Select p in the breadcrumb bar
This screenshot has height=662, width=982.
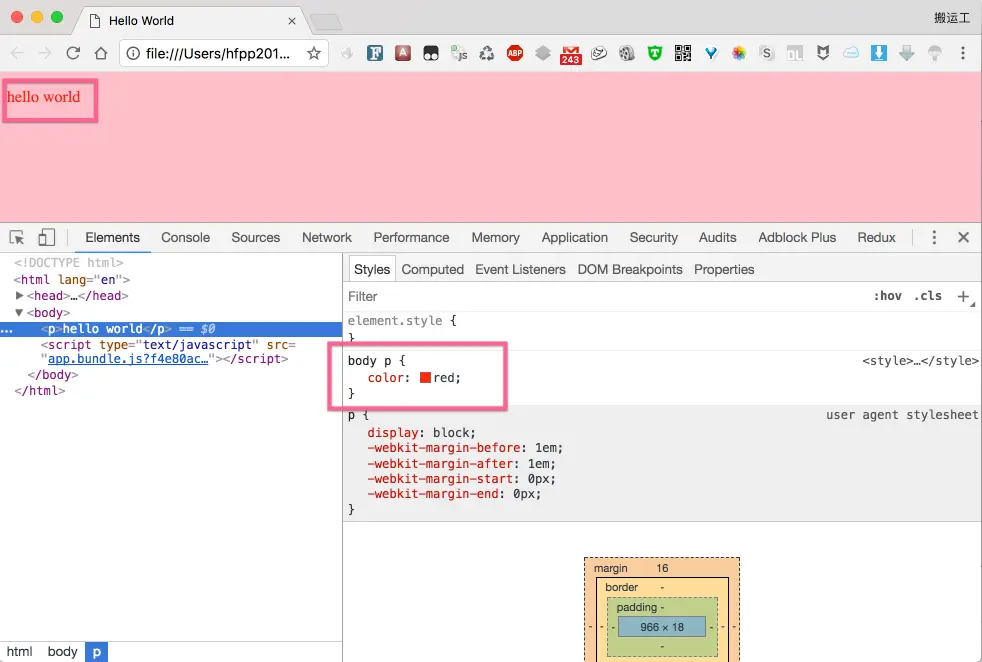[x=96, y=651]
